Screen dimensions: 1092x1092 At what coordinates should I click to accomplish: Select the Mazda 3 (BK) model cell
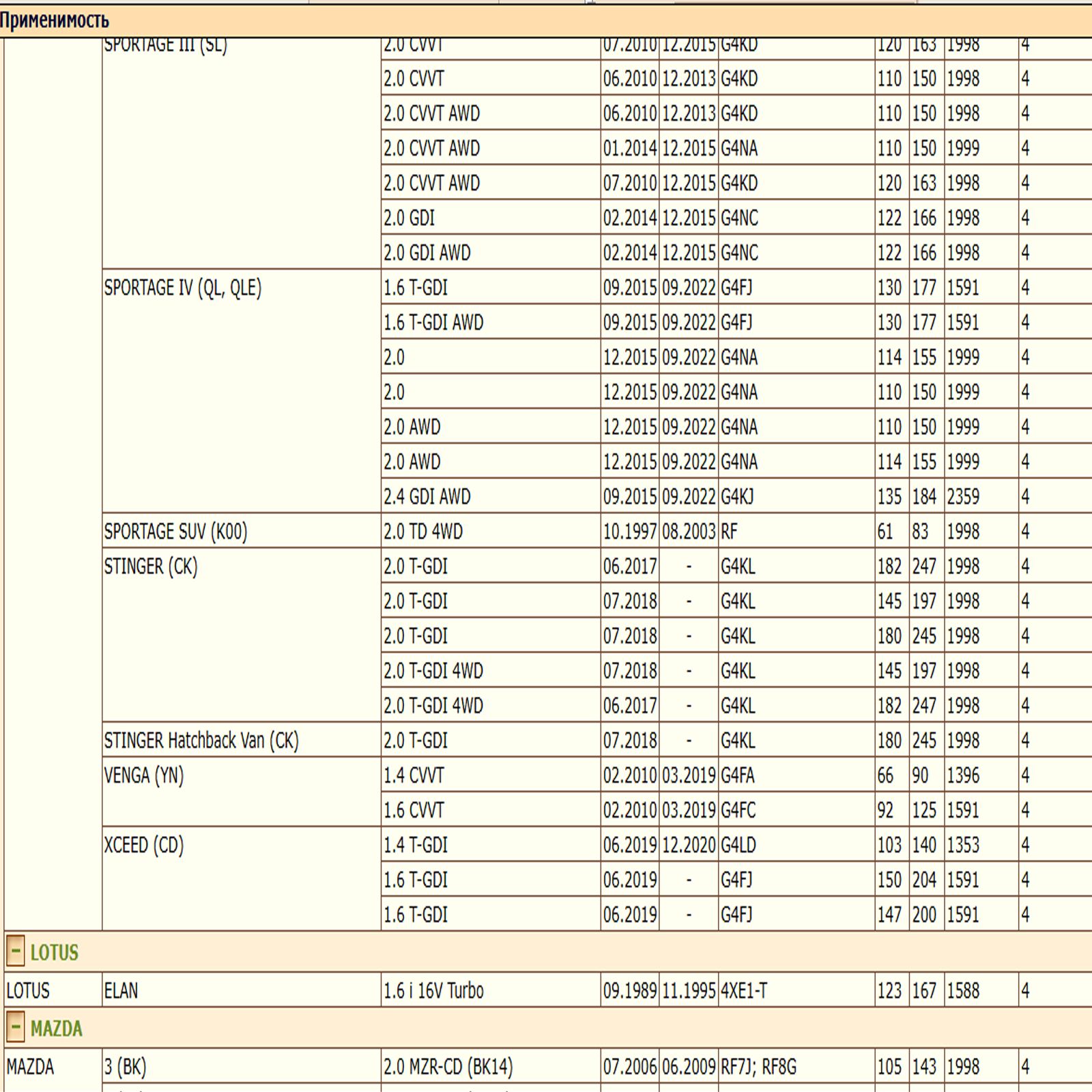coord(126,1067)
